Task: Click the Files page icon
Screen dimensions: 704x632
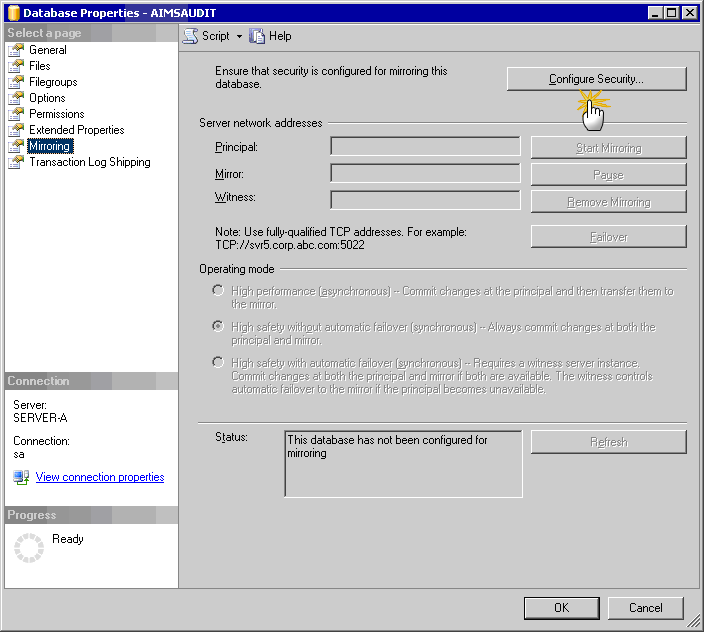Action: pyautogui.click(x=16, y=66)
